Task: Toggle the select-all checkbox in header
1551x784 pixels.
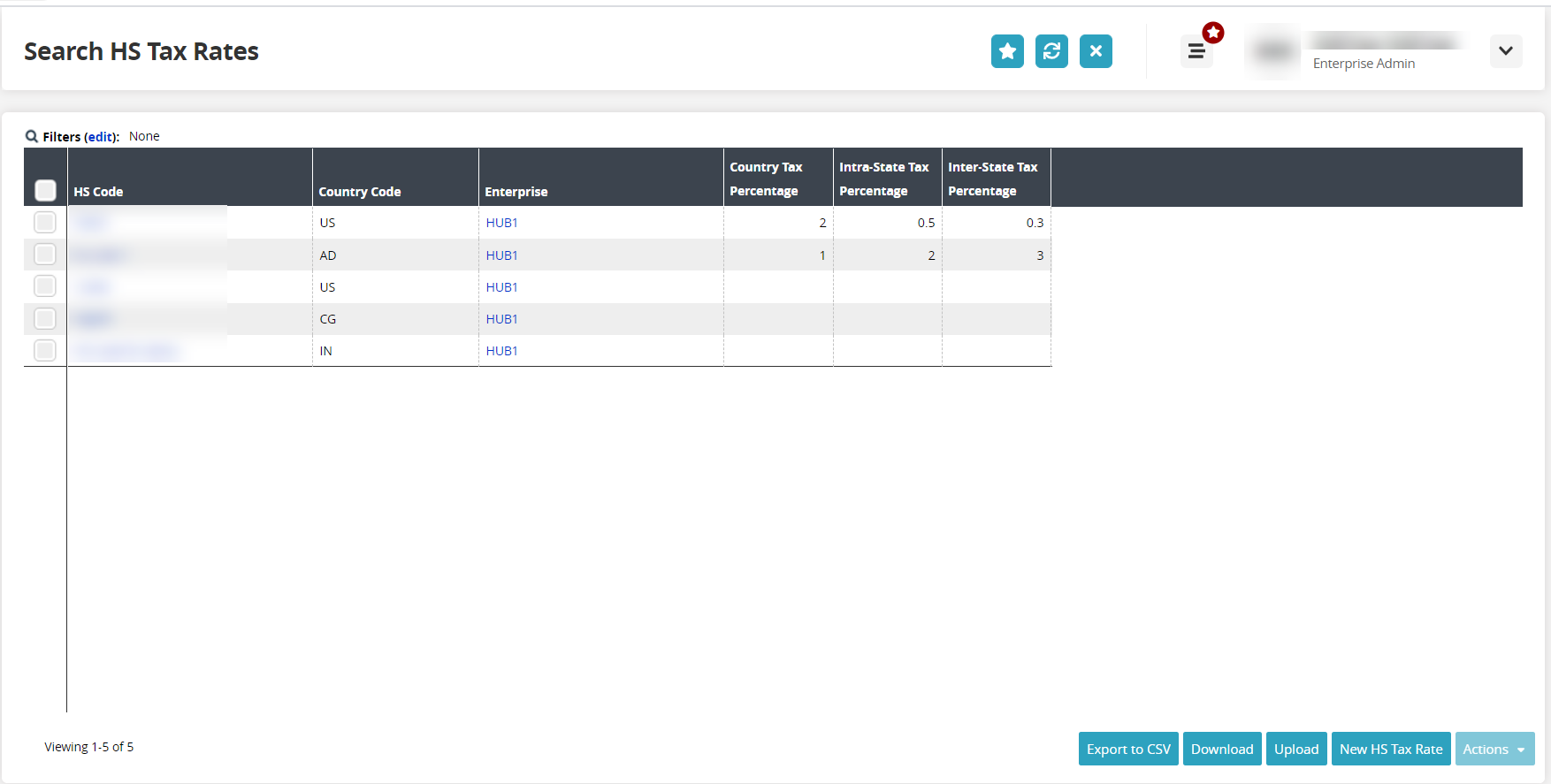Action: (x=45, y=190)
